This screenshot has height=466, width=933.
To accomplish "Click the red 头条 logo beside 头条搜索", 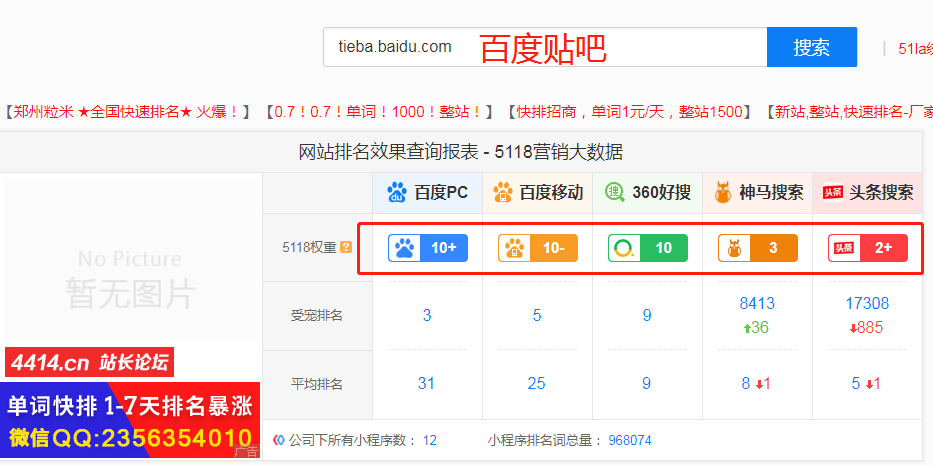I will point(833,193).
